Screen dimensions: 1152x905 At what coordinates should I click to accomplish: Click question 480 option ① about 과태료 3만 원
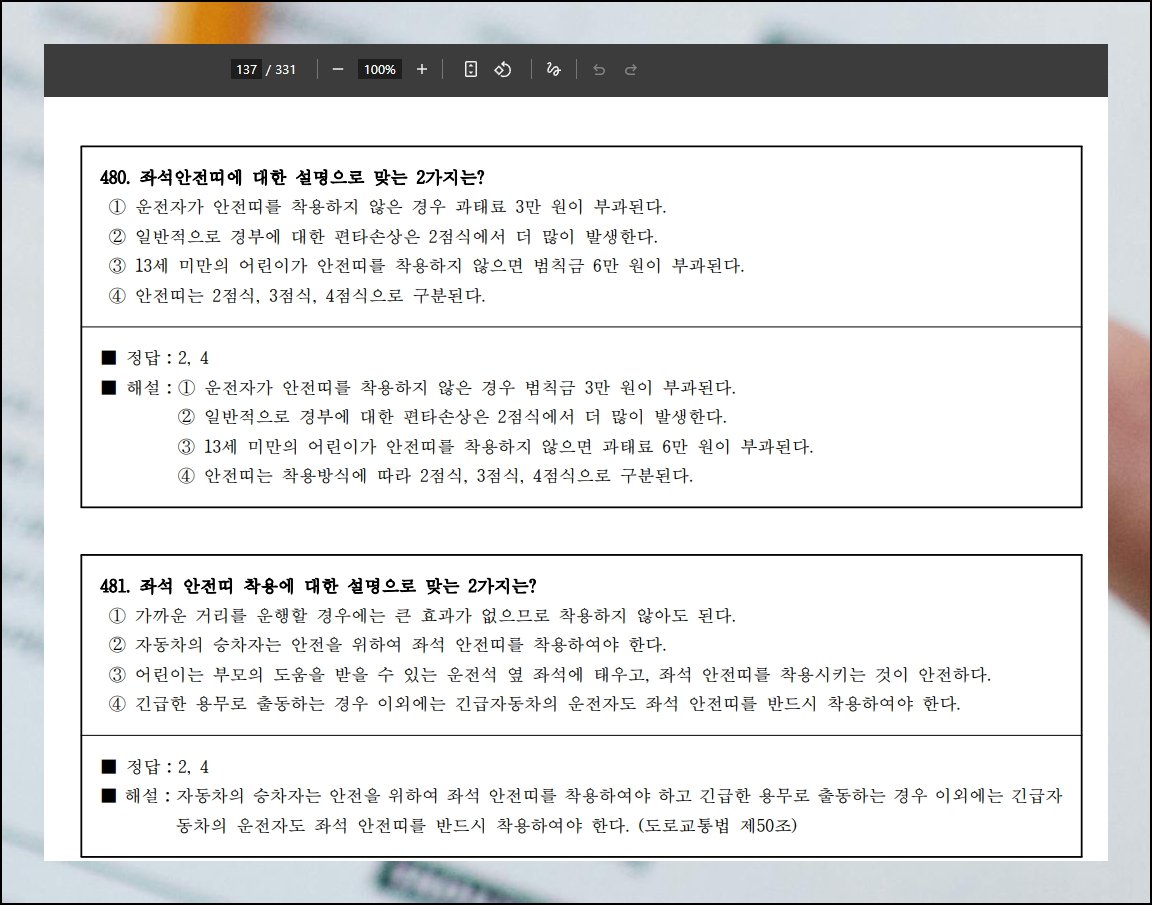click(387, 206)
